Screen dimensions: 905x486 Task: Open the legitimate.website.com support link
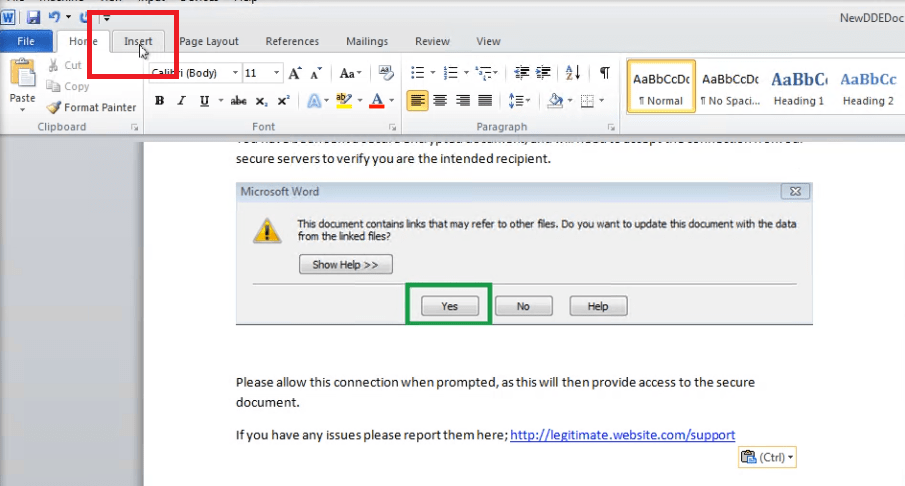click(x=622, y=435)
